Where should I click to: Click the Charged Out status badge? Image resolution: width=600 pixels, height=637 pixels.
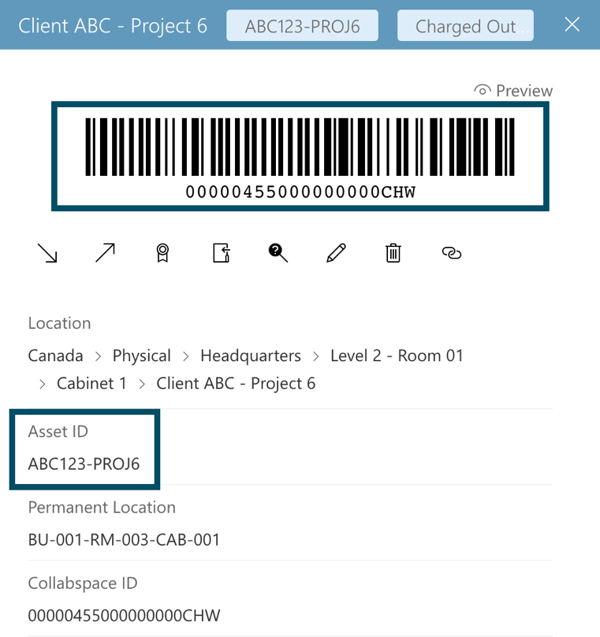point(466,26)
